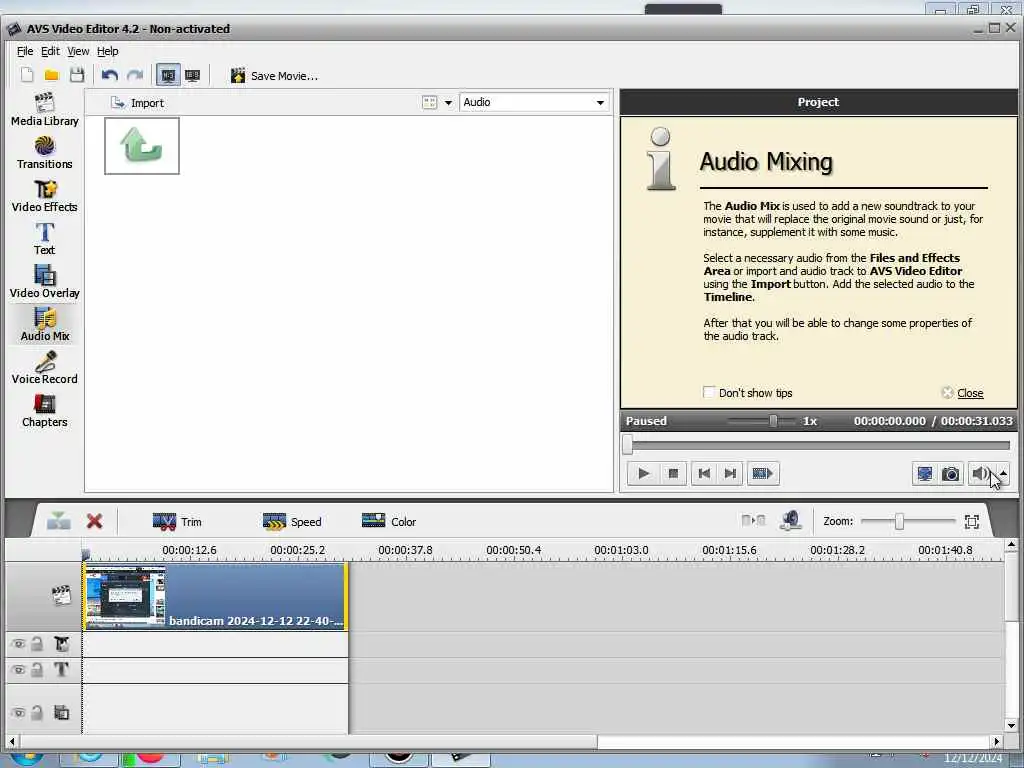Switch to the Timeline view mode icon
Viewport: 1024px width, 768px height.
[168, 75]
